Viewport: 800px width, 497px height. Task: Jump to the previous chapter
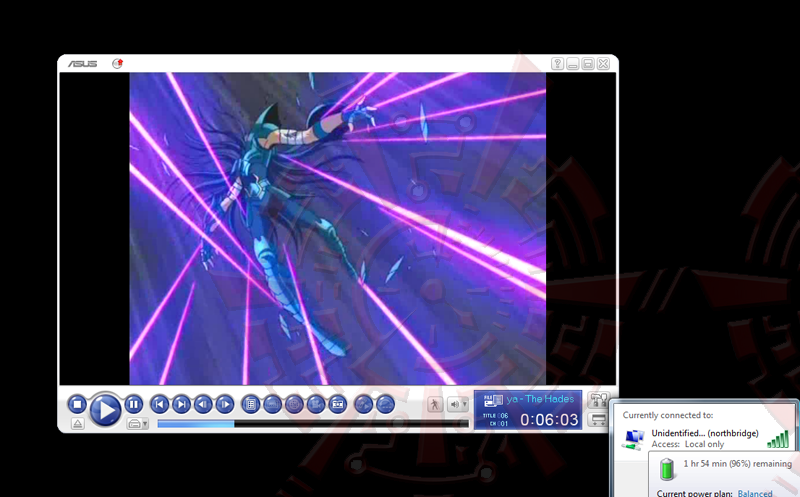(x=159, y=405)
